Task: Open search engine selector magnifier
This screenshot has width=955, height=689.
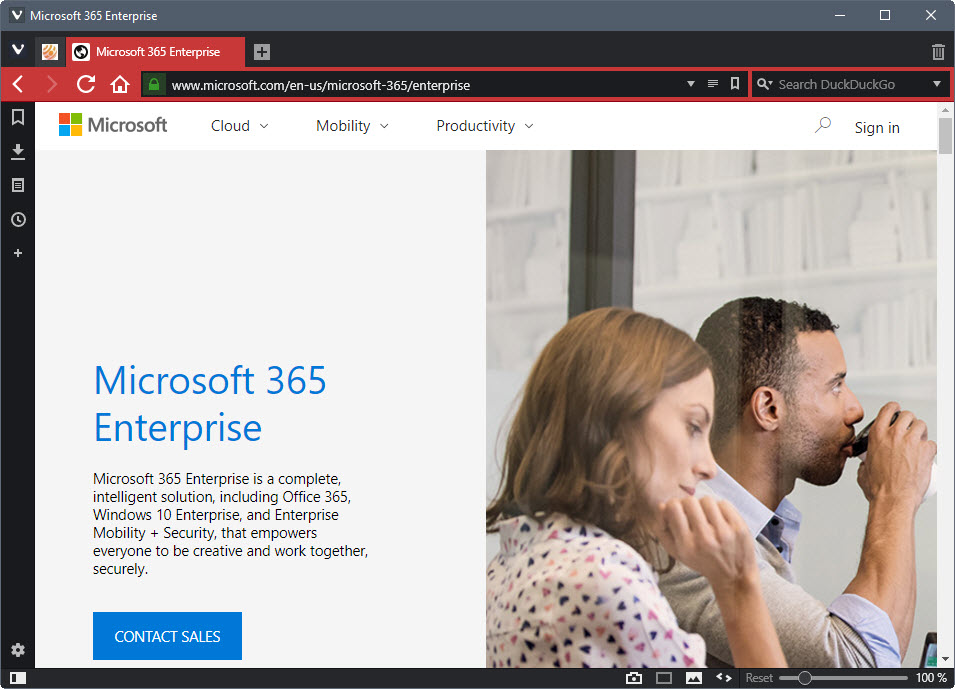Action: point(764,84)
